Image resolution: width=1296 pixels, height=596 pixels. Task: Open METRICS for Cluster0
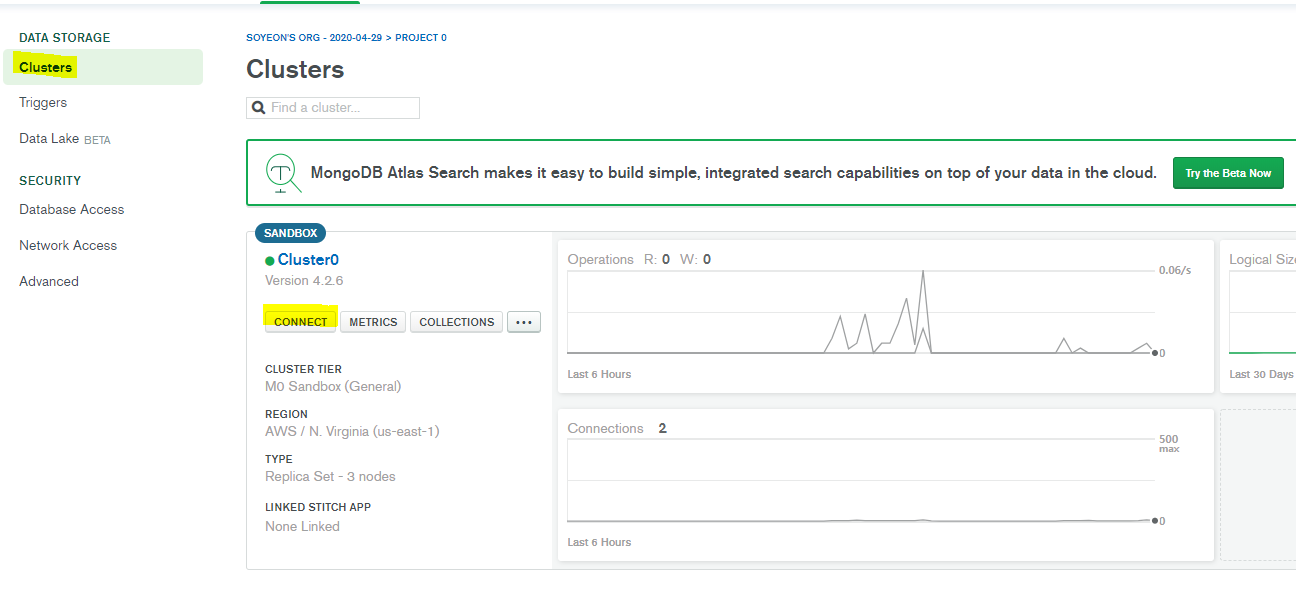[x=373, y=322]
